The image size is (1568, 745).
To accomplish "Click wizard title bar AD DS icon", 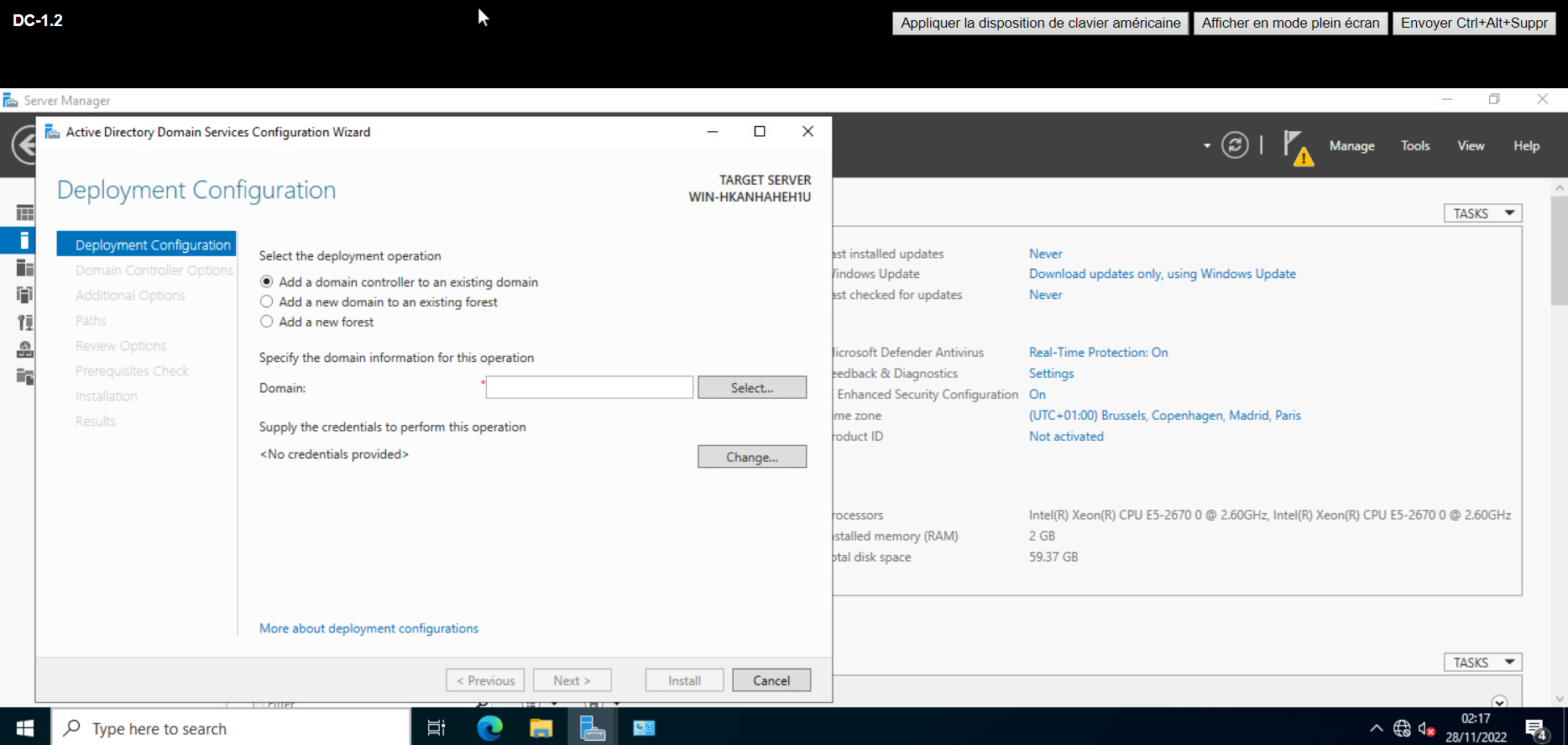I will click(52, 132).
